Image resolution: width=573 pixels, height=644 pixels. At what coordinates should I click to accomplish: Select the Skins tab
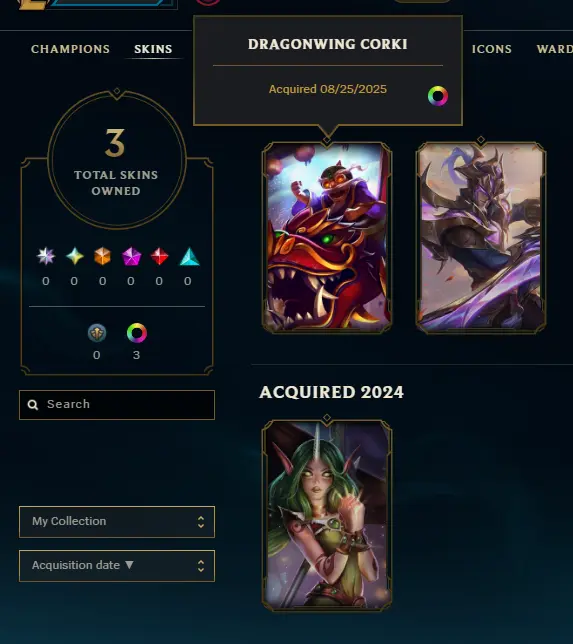point(153,49)
